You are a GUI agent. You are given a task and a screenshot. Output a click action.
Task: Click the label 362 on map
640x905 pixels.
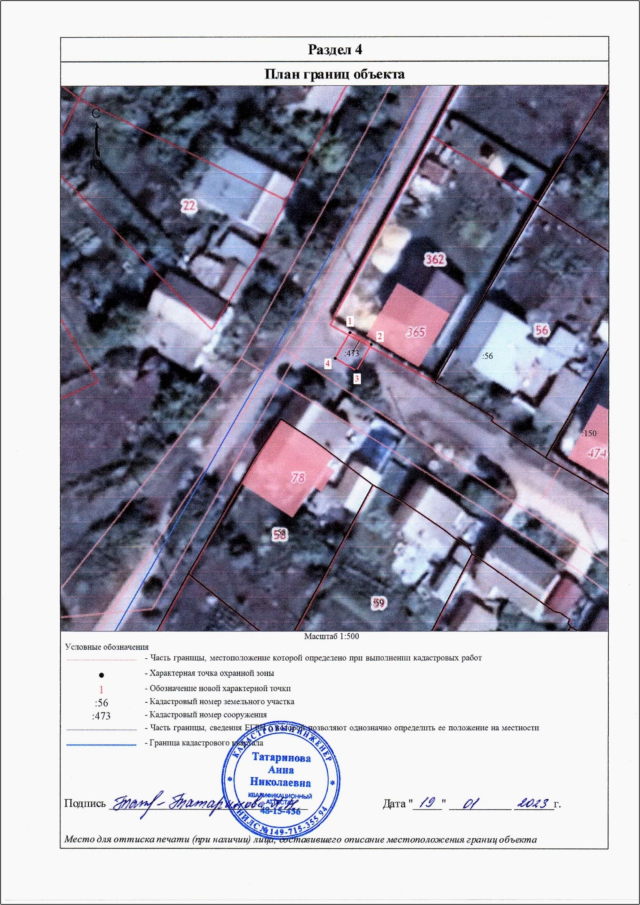[434, 260]
